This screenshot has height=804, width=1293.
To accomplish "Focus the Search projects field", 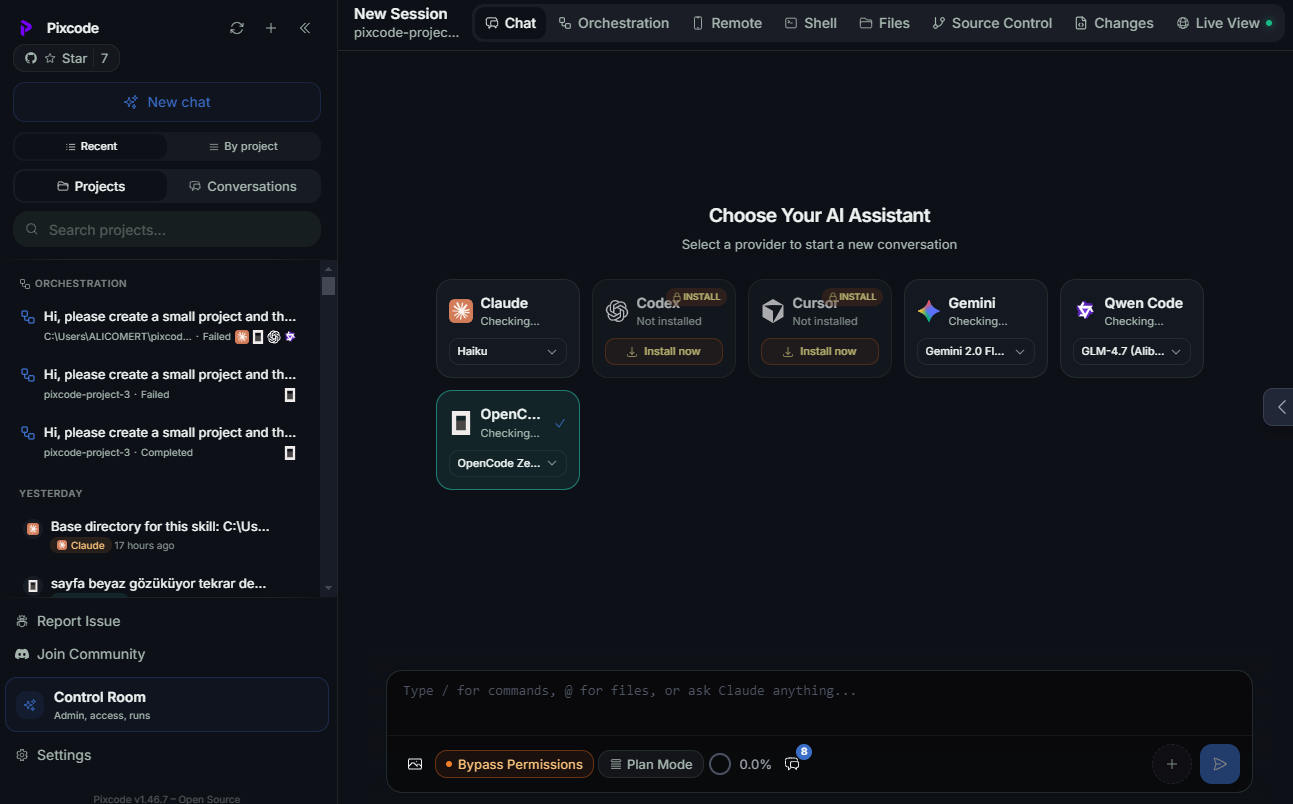I will 167,229.
